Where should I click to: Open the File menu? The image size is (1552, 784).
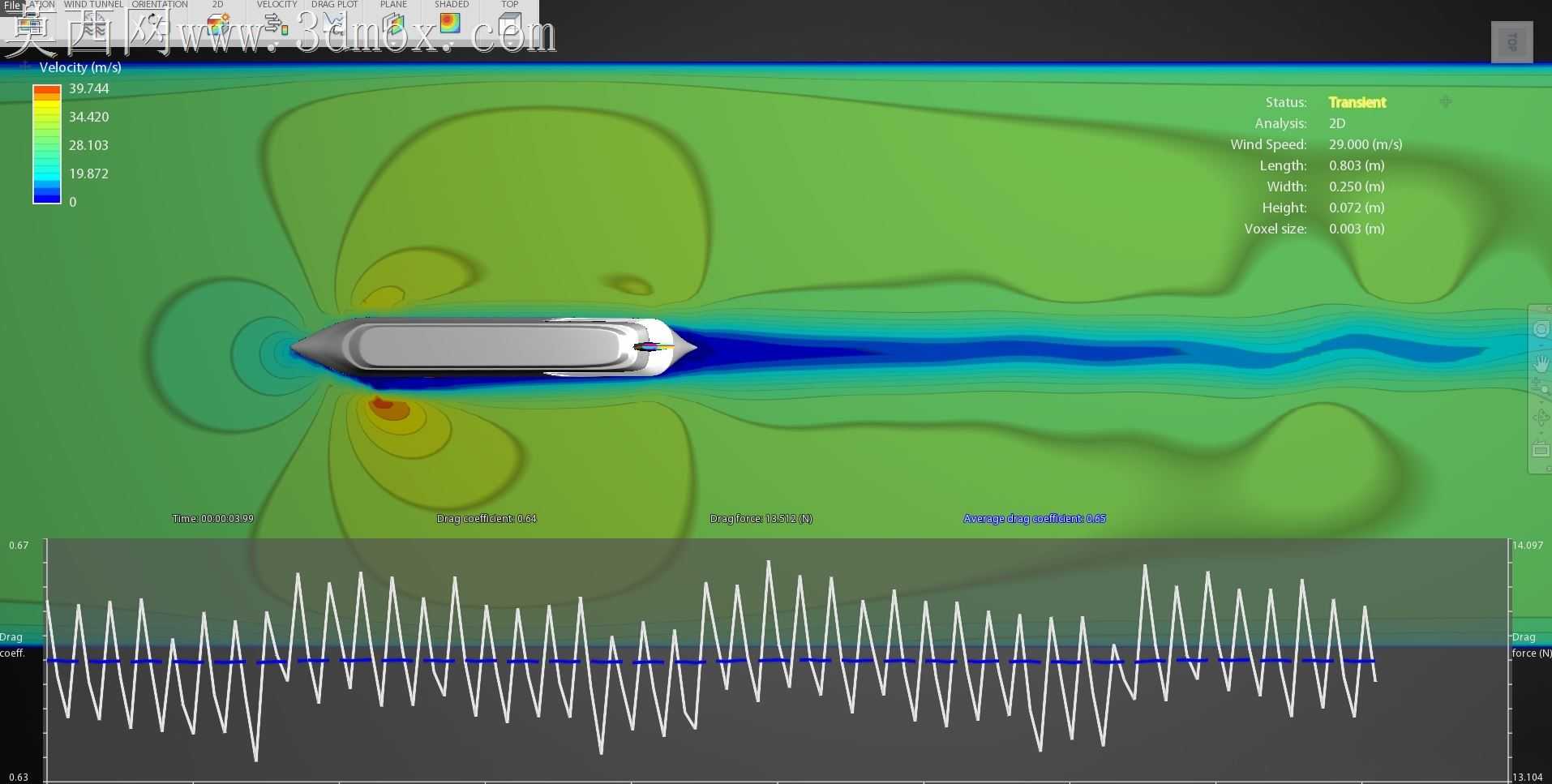(x=11, y=5)
